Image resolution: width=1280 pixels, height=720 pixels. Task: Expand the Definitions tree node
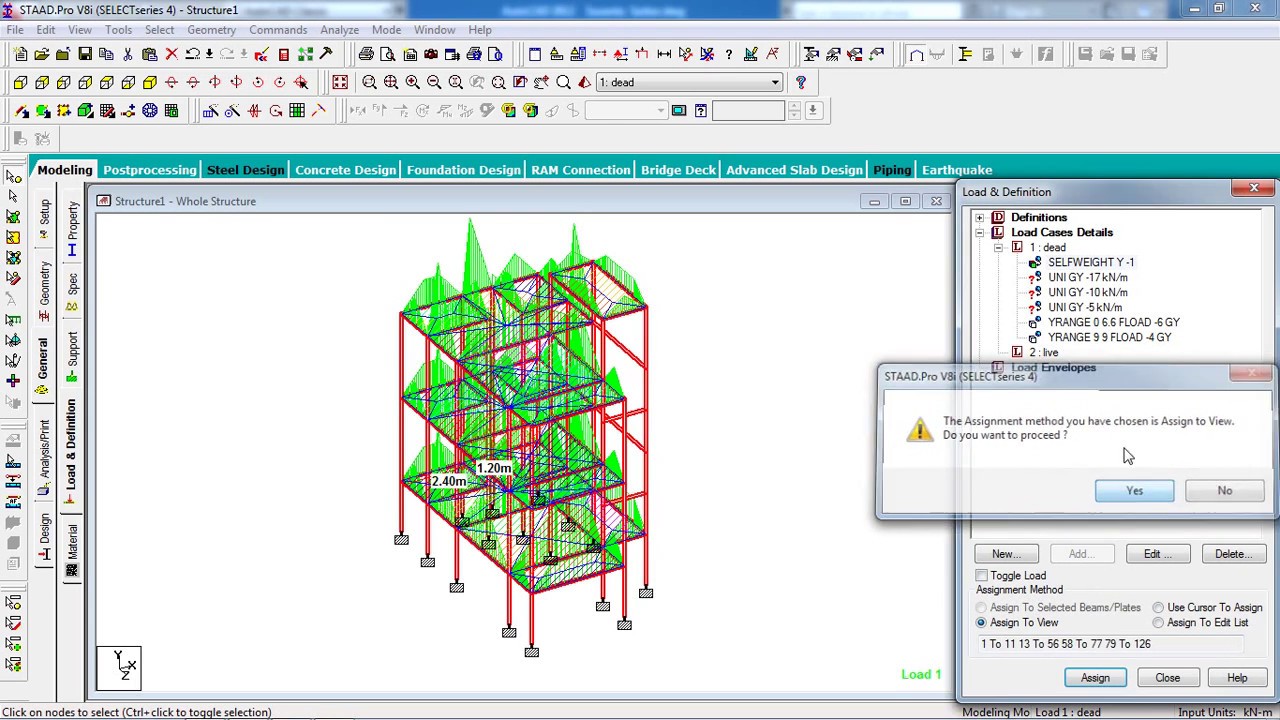pyautogui.click(x=980, y=217)
